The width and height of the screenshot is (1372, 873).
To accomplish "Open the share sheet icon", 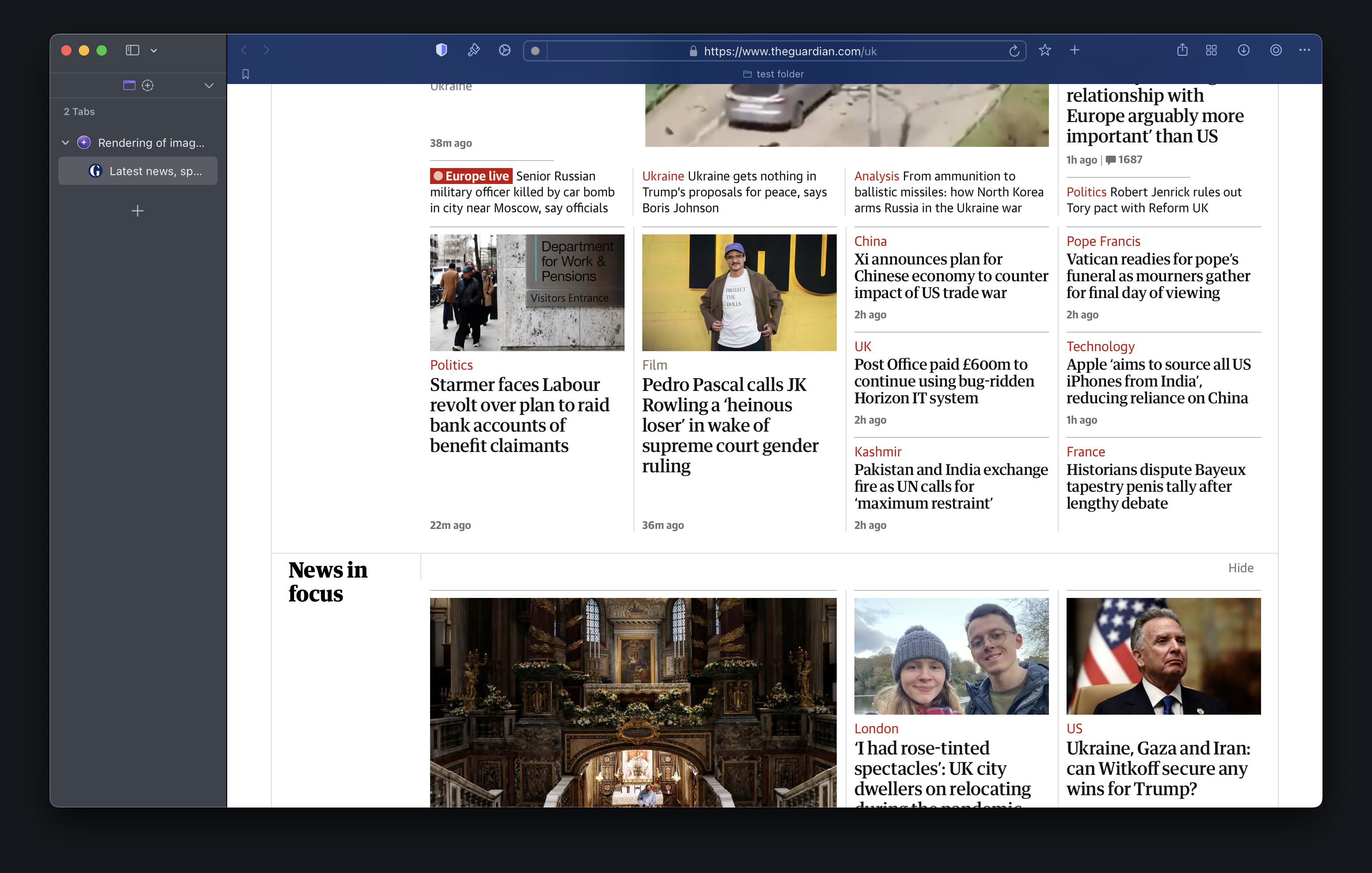I will [x=1182, y=50].
